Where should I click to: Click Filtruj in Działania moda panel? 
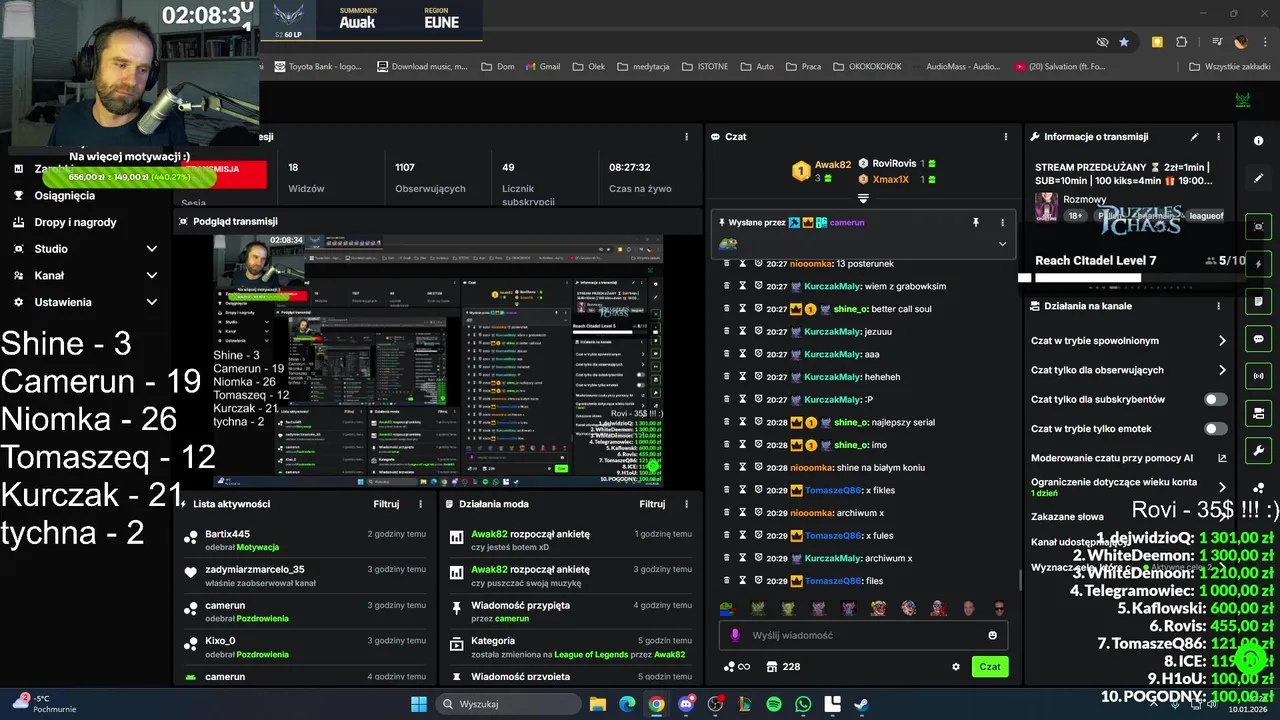[x=652, y=504]
